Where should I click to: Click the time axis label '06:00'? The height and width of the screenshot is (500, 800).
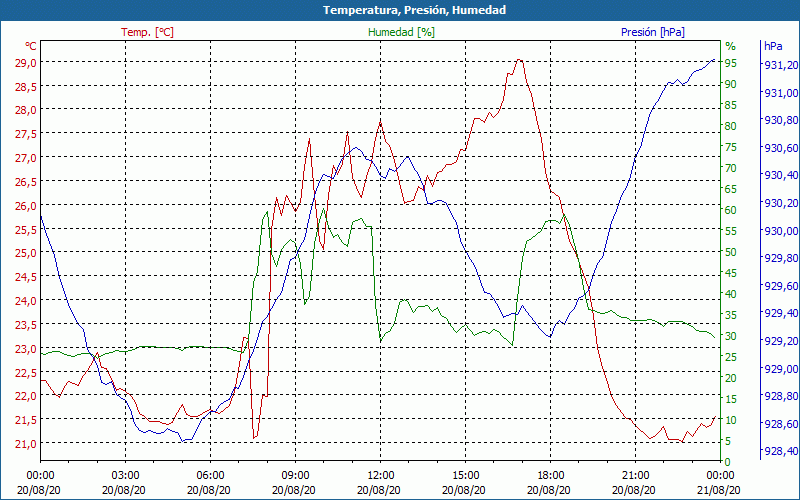click(x=210, y=477)
